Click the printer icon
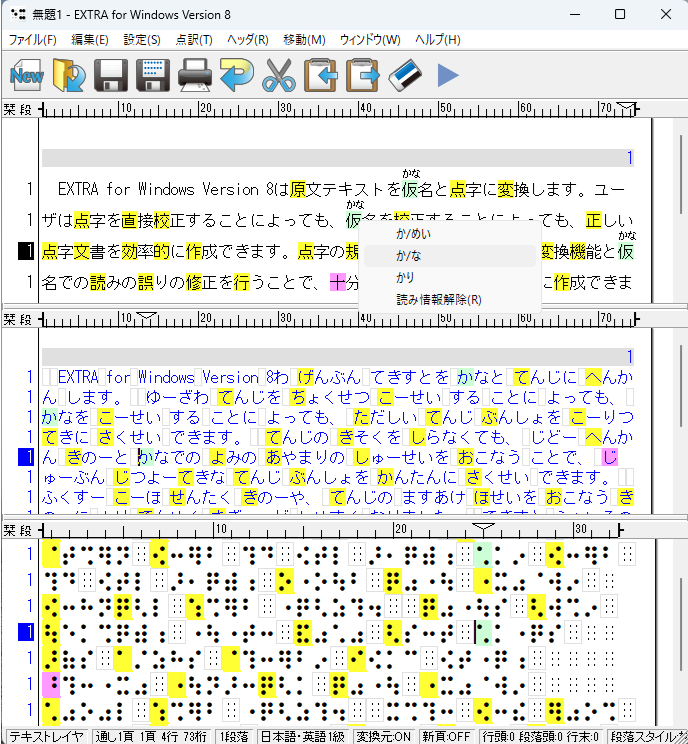This screenshot has width=688, height=744. pos(195,74)
